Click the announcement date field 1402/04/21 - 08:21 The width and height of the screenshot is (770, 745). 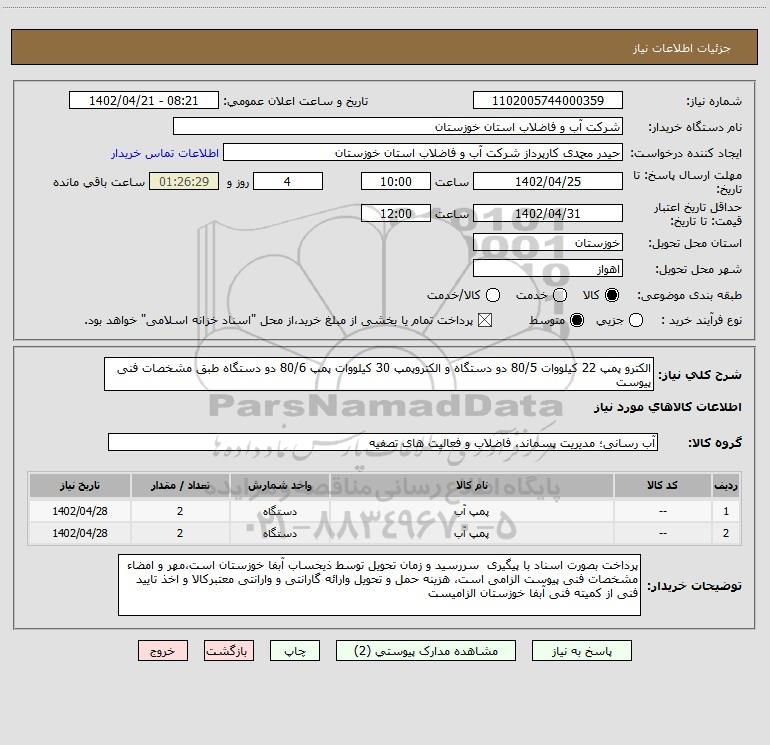[x=144, y=100]
